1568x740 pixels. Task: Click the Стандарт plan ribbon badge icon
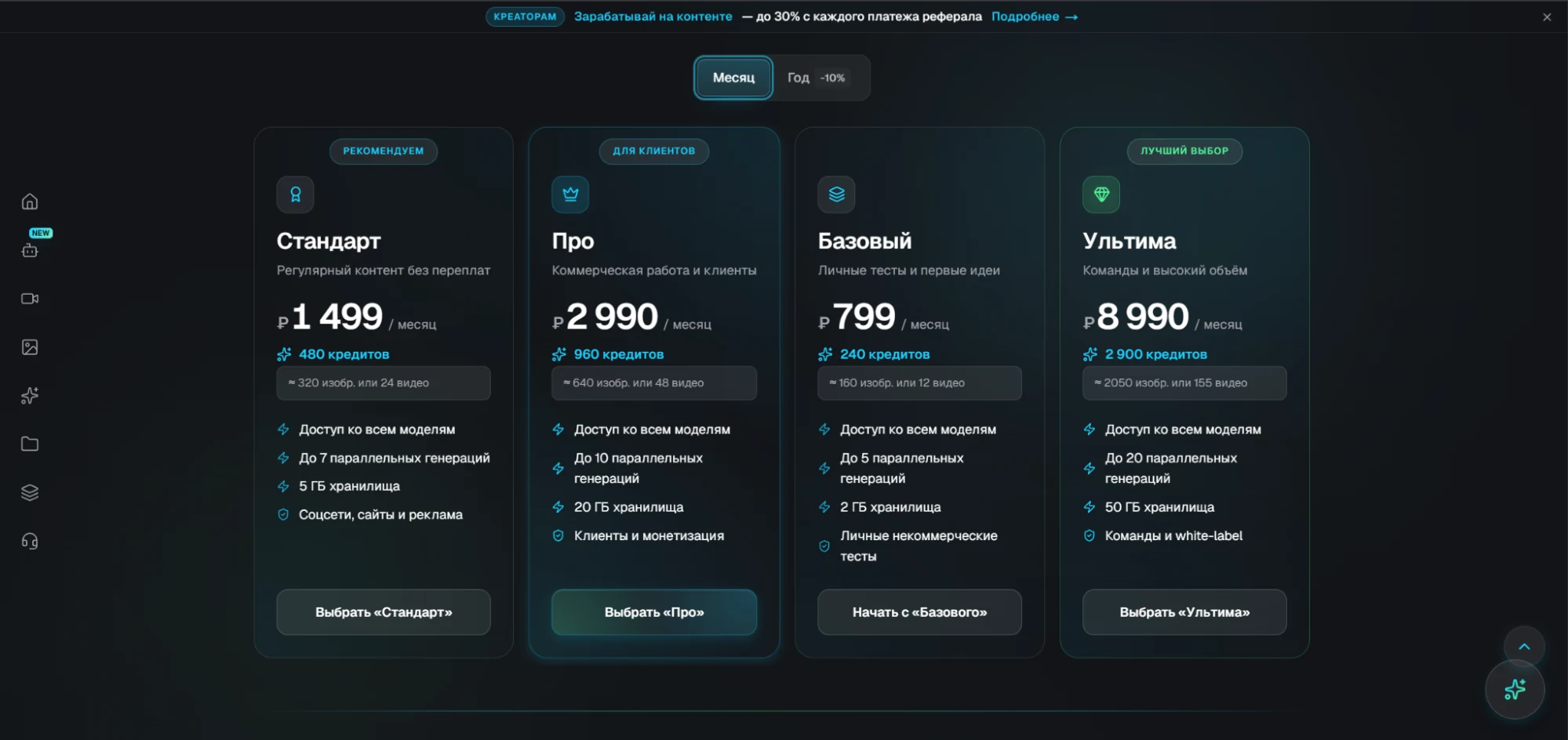point(296,194)
